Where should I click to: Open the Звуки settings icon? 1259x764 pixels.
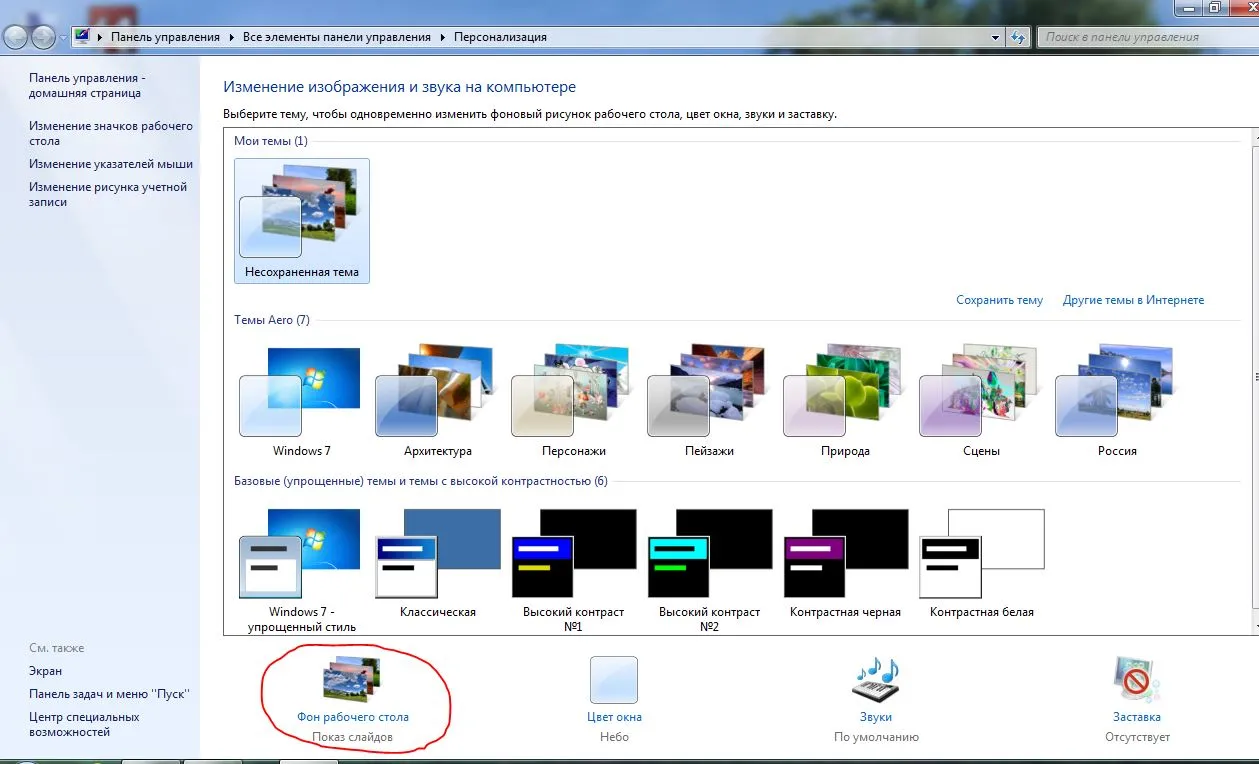pyautogui.click(x=876, y=680)
